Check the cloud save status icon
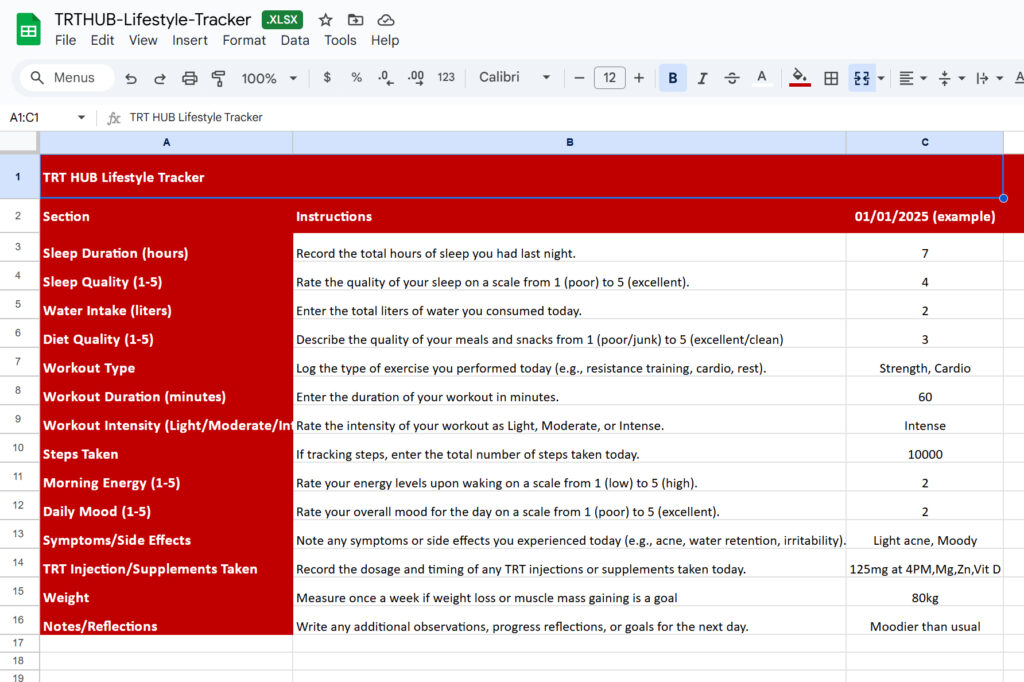 [x=386, y=20]
